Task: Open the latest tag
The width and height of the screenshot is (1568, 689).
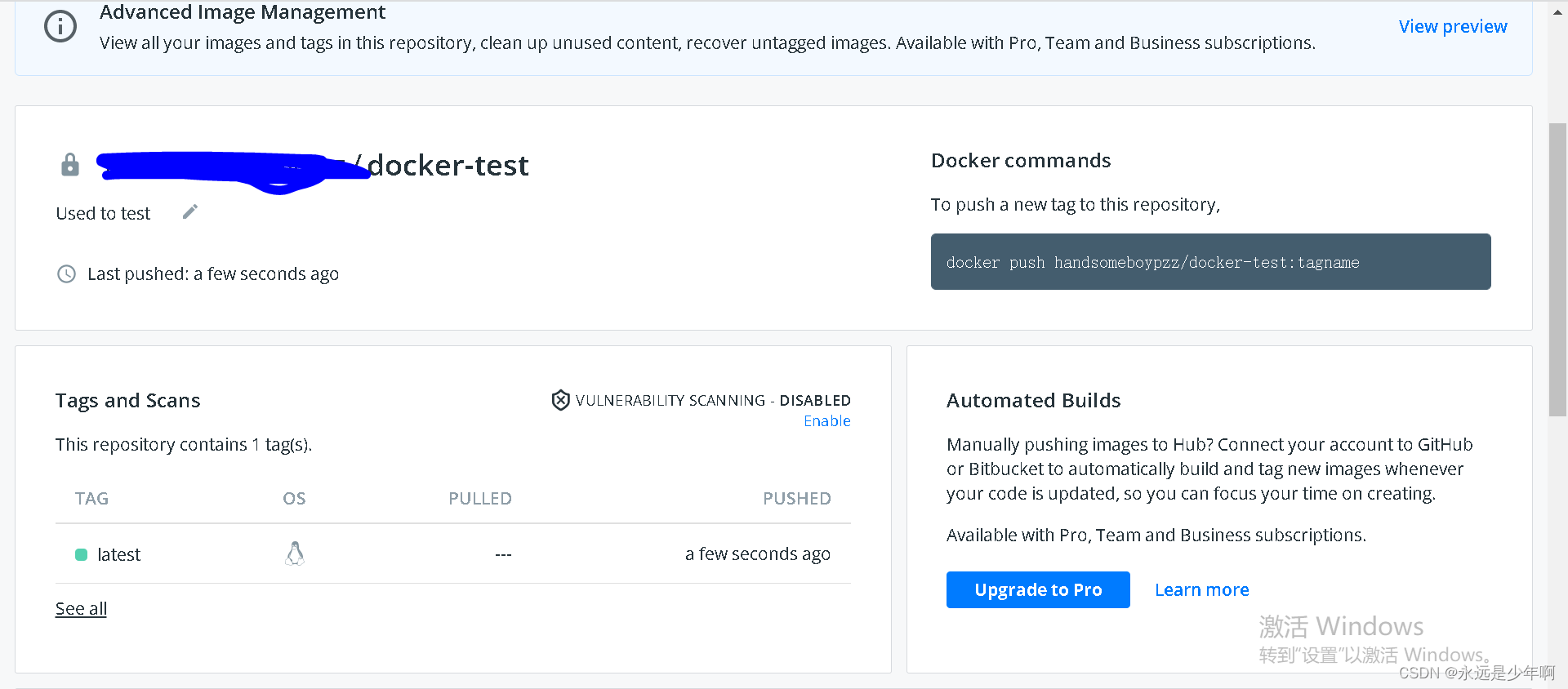Action: coord(118,555)
